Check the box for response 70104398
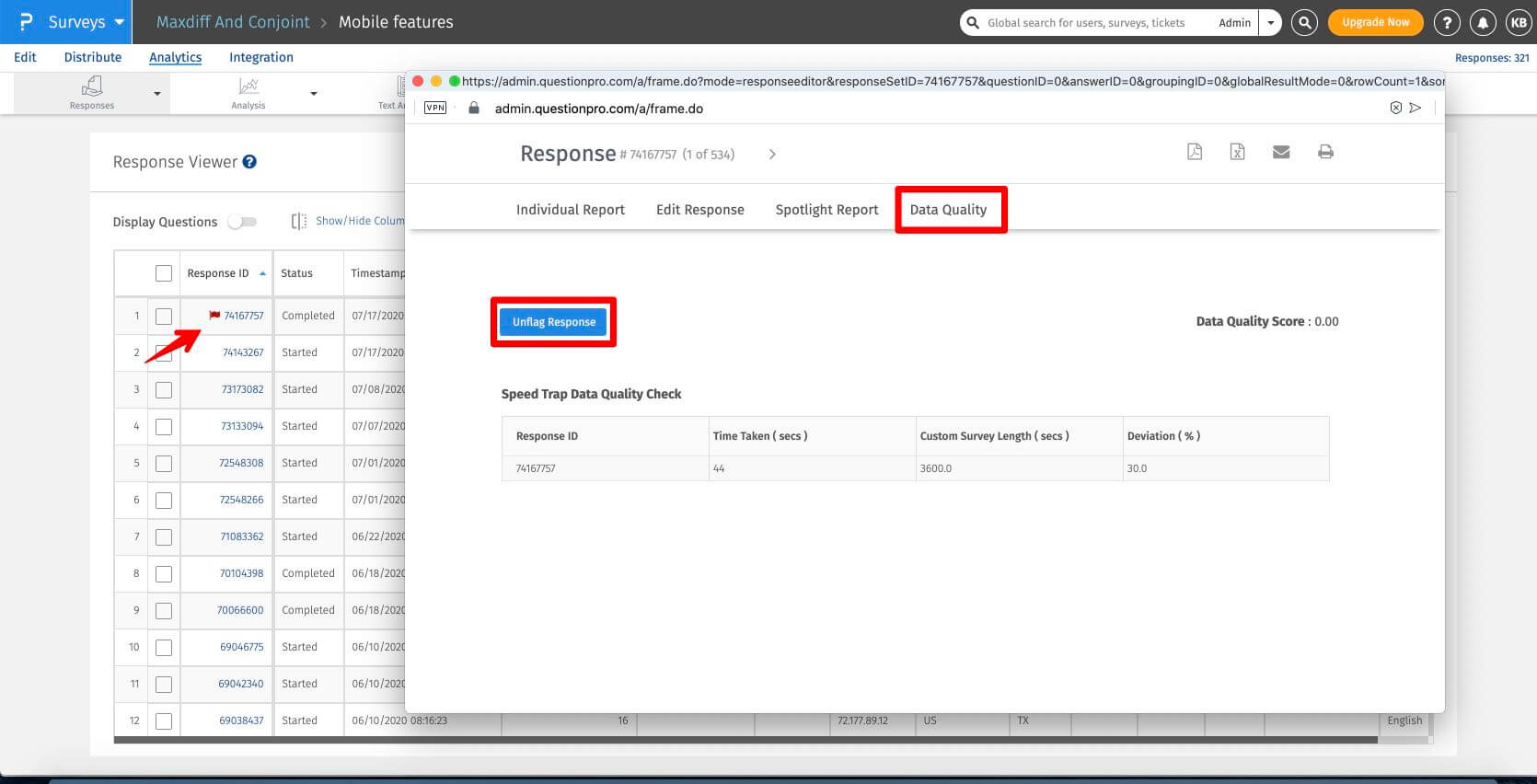This screenshot has width=1537, height=784. pos(164,574)
